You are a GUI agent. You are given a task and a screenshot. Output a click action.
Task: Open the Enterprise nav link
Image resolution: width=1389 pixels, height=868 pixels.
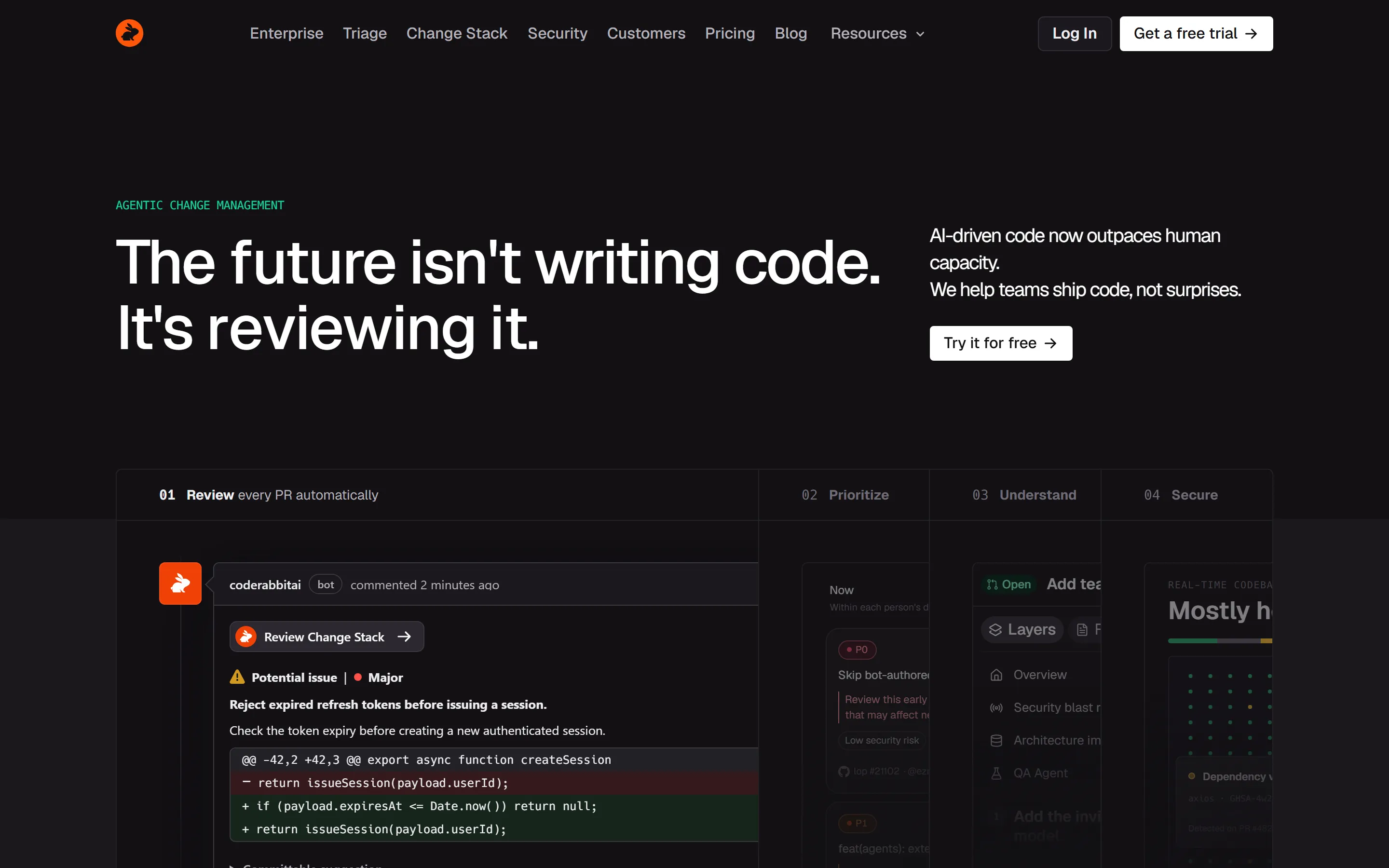pos(286,33)
